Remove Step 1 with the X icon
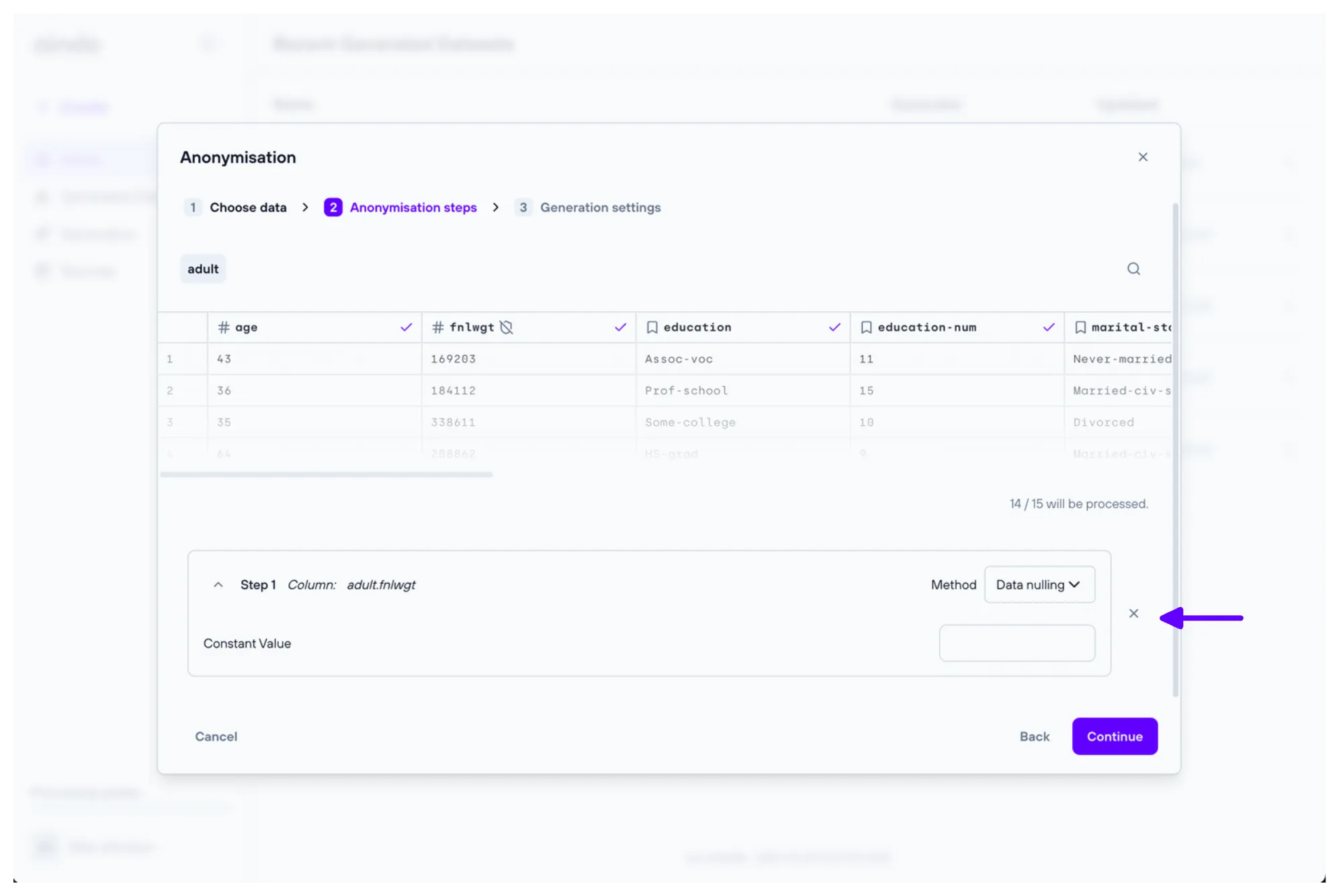This screenshot has height=896, width=1339. tap(1133, 613)
